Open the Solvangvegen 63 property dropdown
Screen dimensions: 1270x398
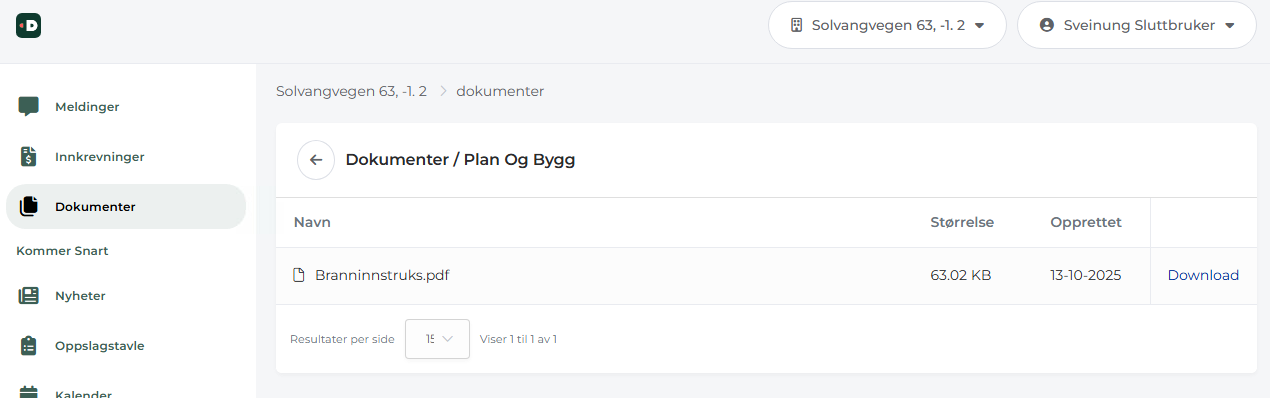[888, 25]
